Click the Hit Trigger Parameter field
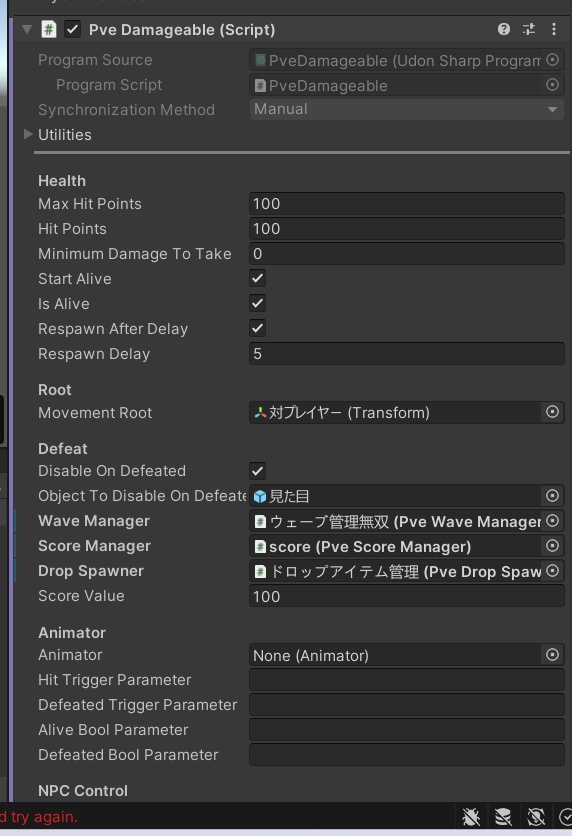The height and width of the screenshot is (836, 572). click(407, 680)
